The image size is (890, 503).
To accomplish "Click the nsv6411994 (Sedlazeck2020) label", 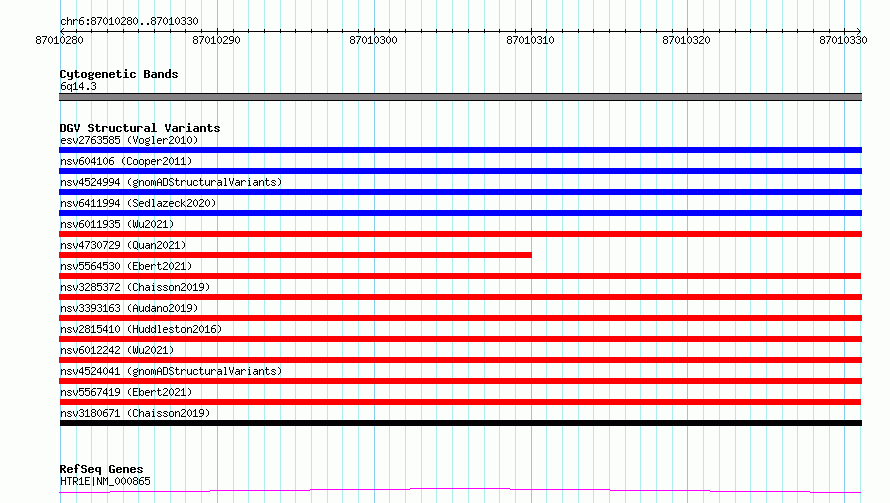I will [x=138, y=203].
